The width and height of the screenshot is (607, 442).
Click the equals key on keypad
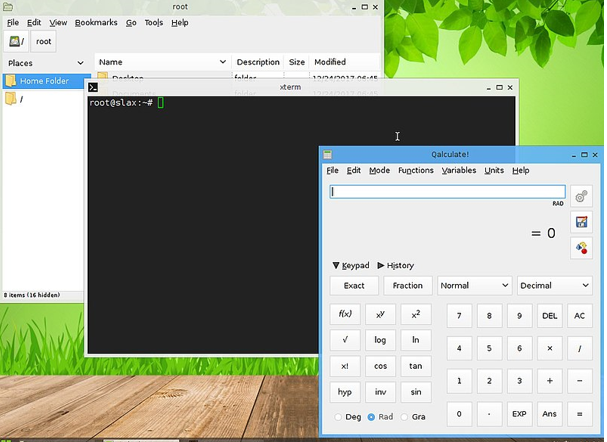580,414
